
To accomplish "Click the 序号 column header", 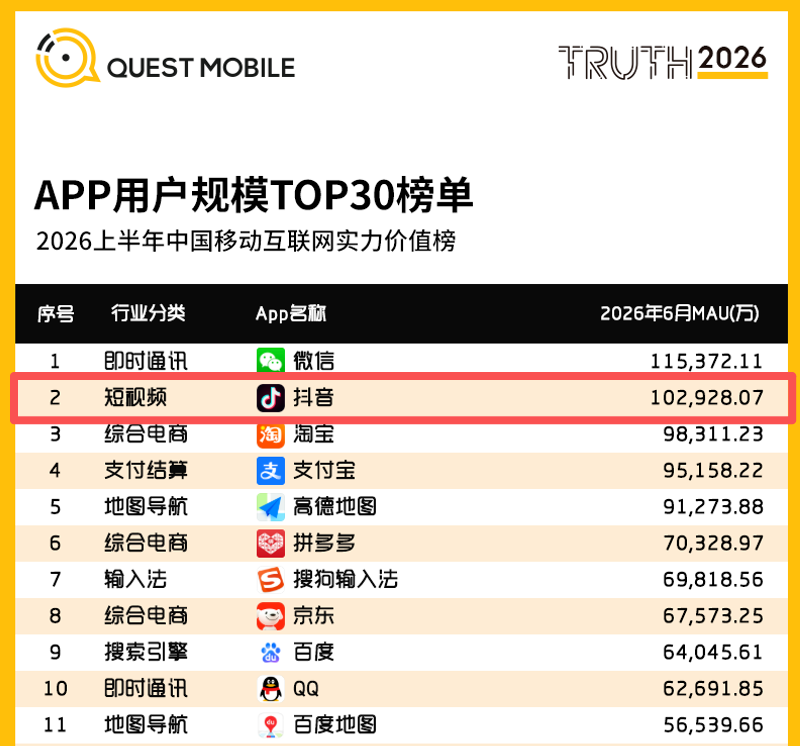I will tap(56, 313).
